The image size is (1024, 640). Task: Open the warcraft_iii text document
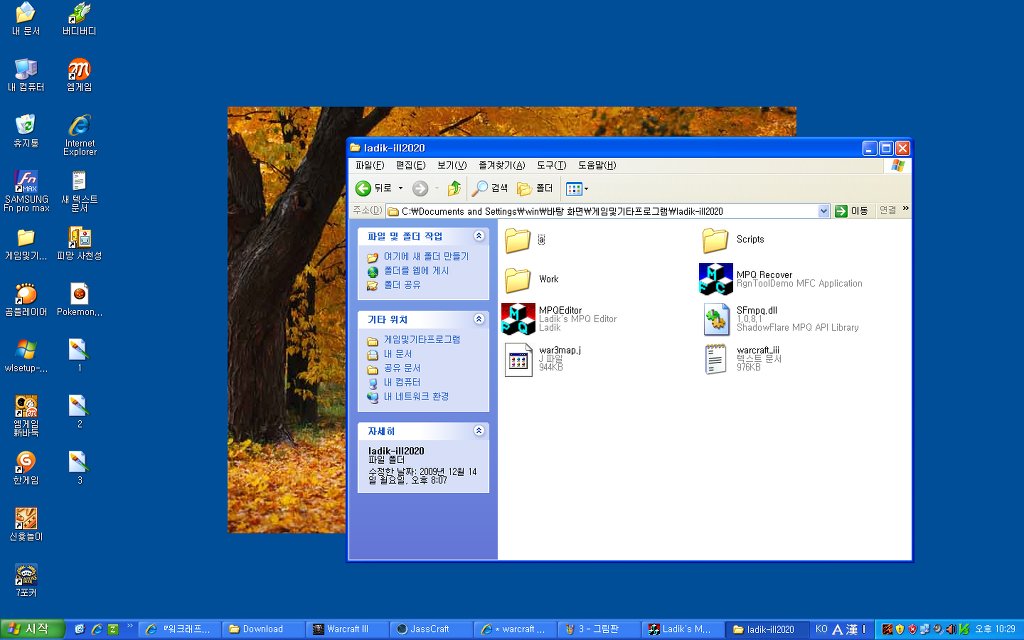point(715,358)
